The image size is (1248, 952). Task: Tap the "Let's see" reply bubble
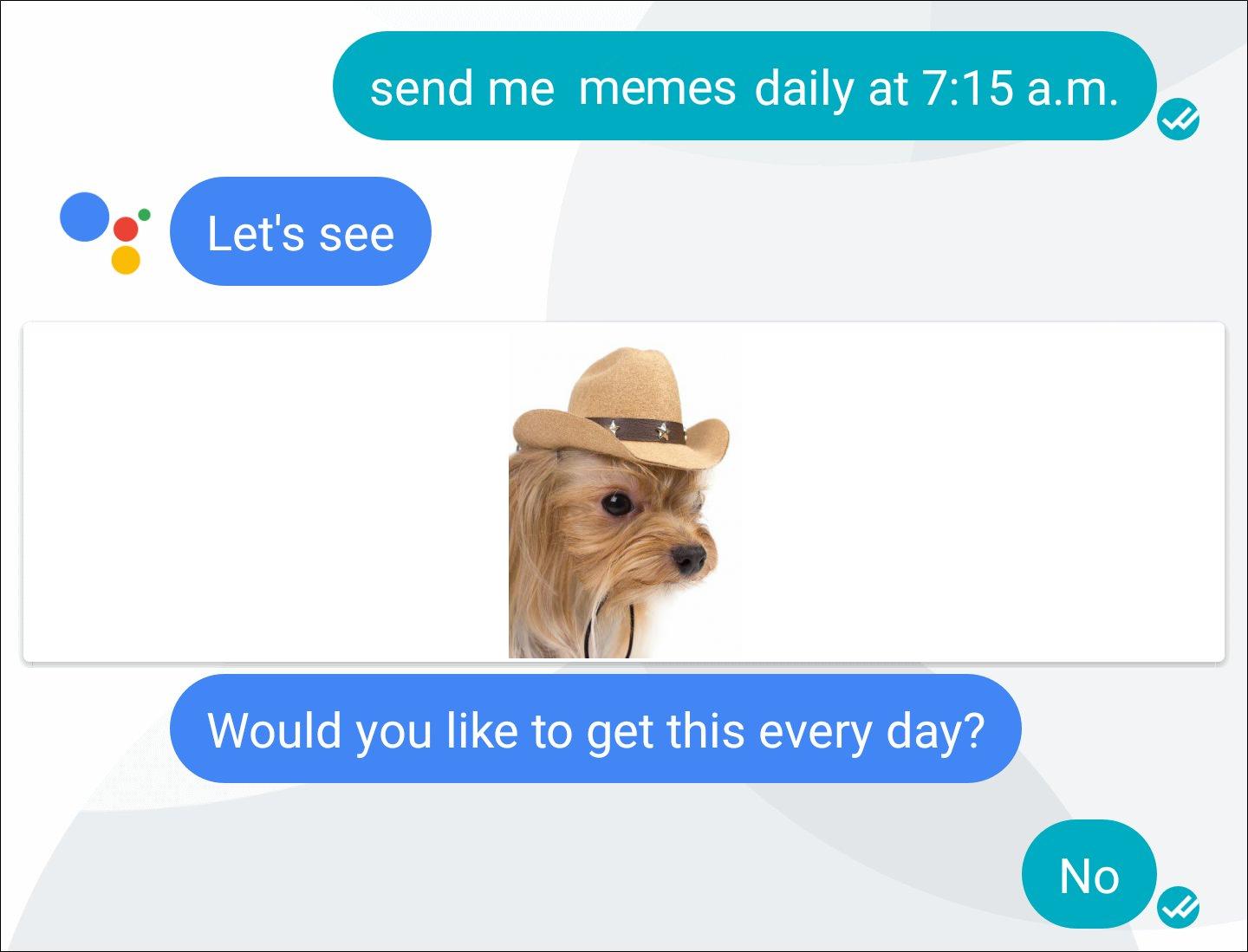coord(301,231)
